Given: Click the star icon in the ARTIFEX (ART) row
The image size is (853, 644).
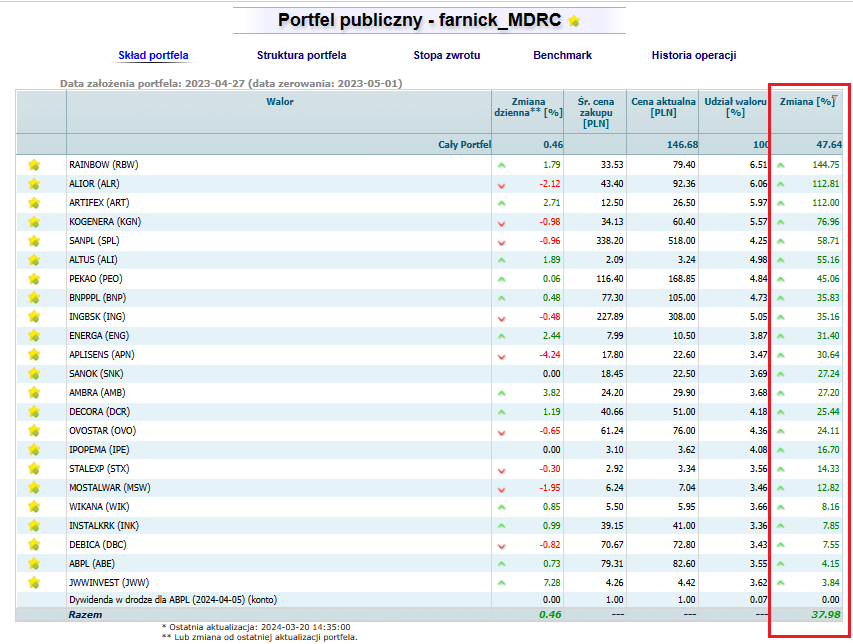Looking at the screenshot, I should pyautogui.click(x=34, y=203).
